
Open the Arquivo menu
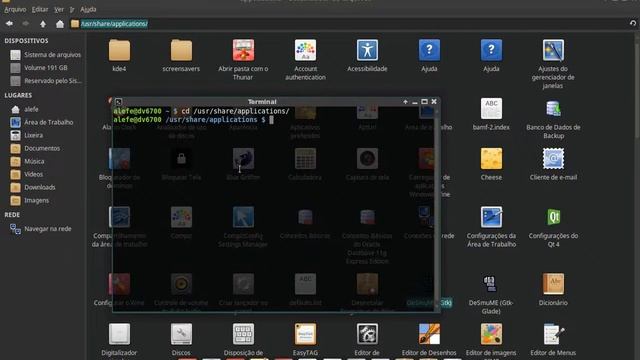[x=15, y=9]
